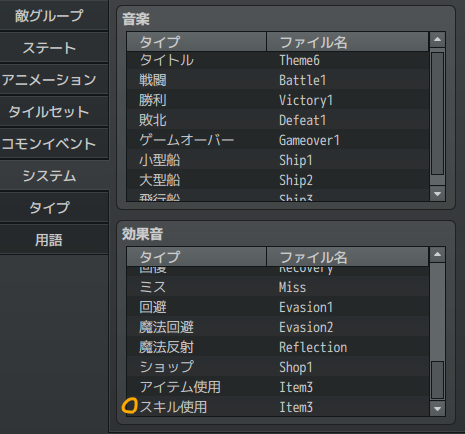Select the ショップ sound effect row
465x434 pixels.
coord(278,367)
